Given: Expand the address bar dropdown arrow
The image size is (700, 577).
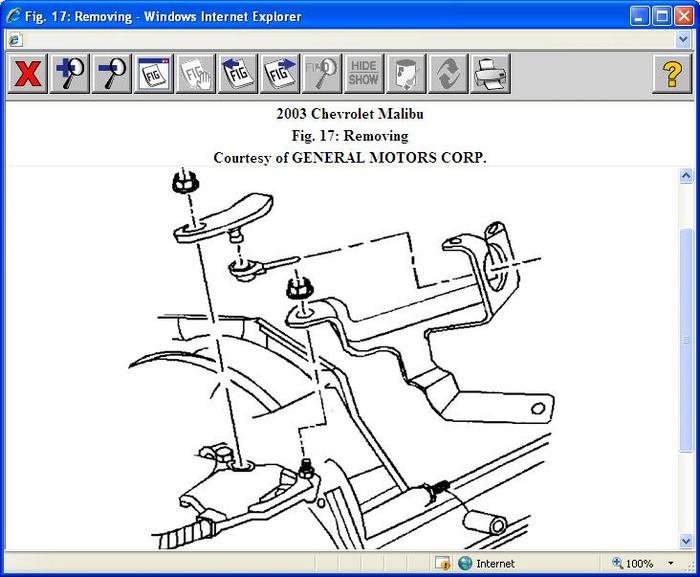Looking at the screenshot, I should (x=683, y=40).
